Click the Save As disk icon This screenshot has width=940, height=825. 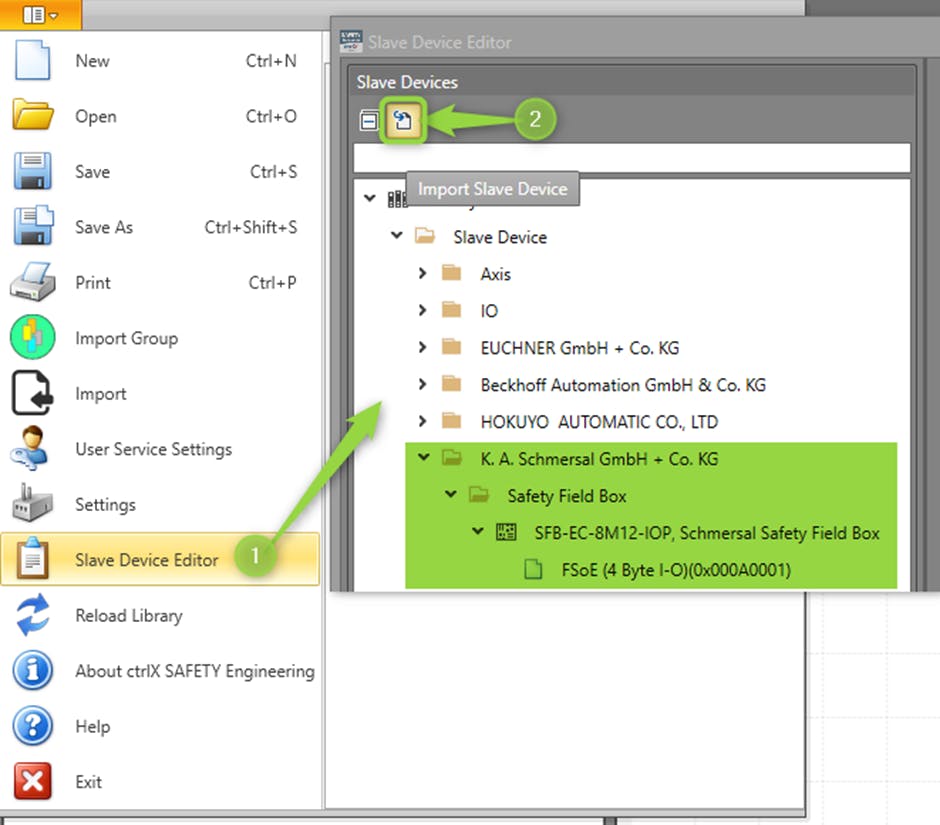[x=32, y=227]
